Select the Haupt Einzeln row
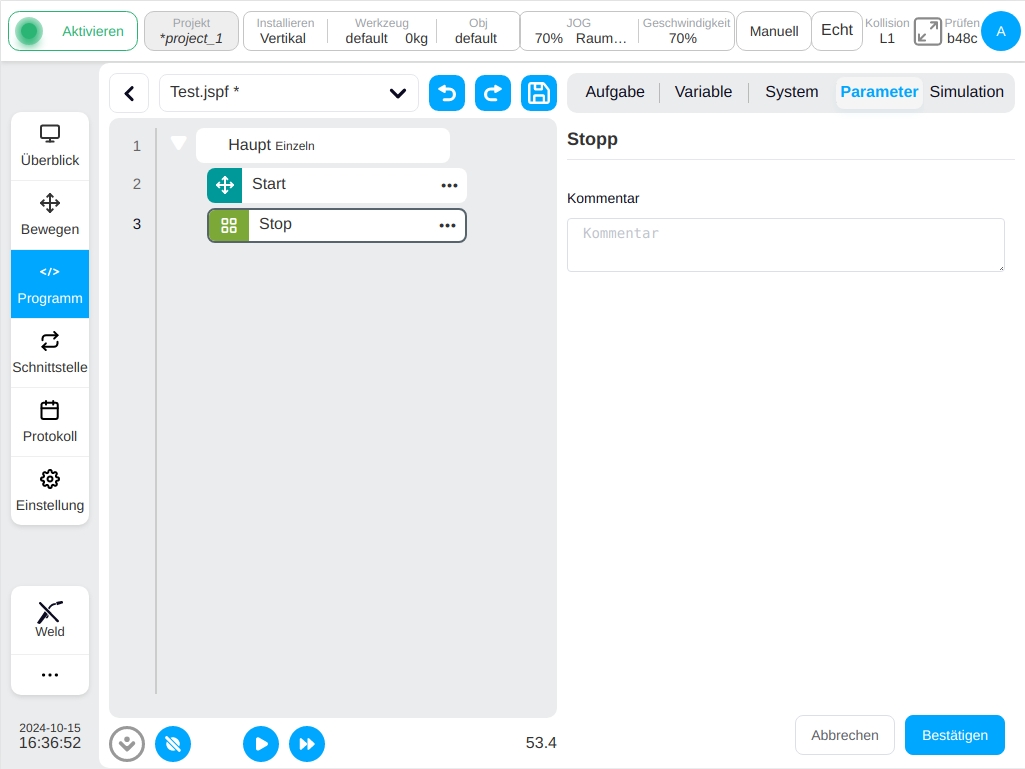 pos(323,145)
